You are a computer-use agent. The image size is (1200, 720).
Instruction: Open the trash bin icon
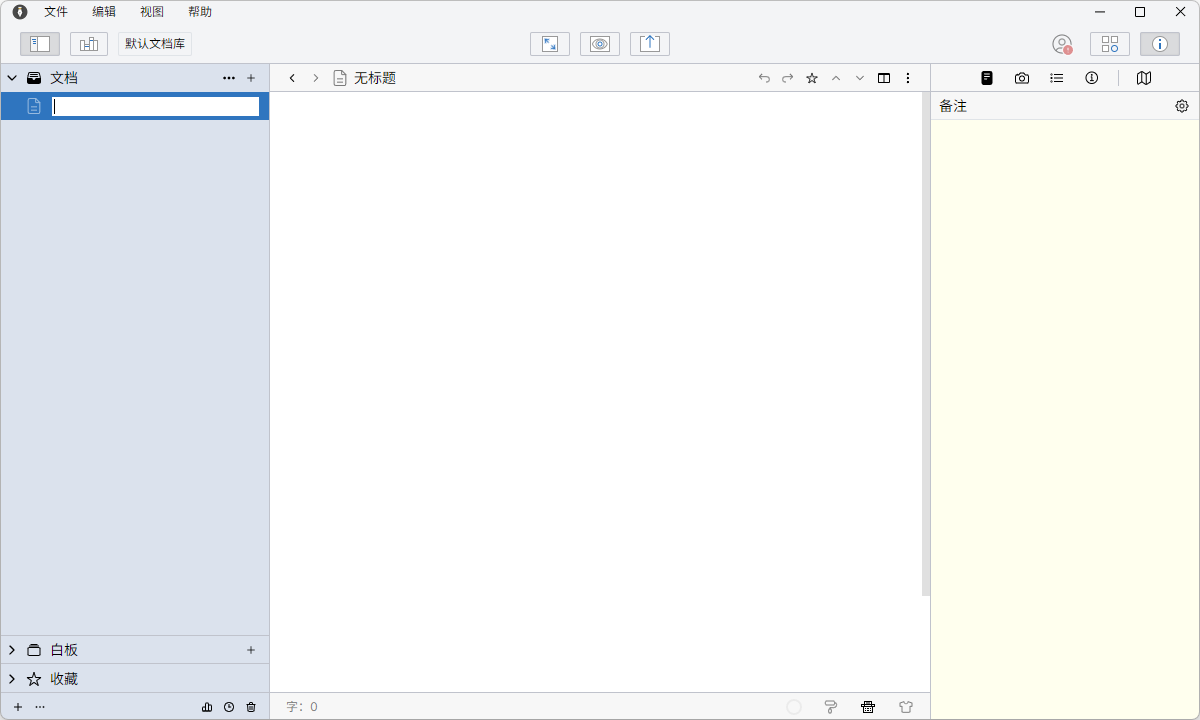point(251,707)
